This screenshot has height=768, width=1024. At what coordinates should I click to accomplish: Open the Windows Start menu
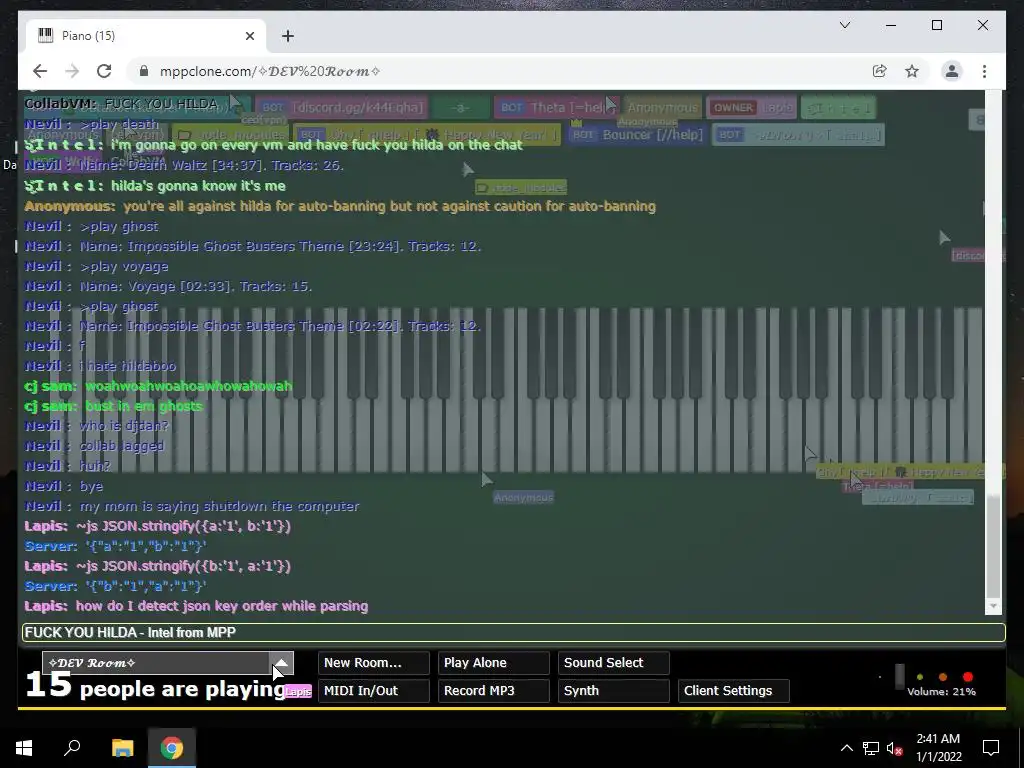(x=24, y=748)
